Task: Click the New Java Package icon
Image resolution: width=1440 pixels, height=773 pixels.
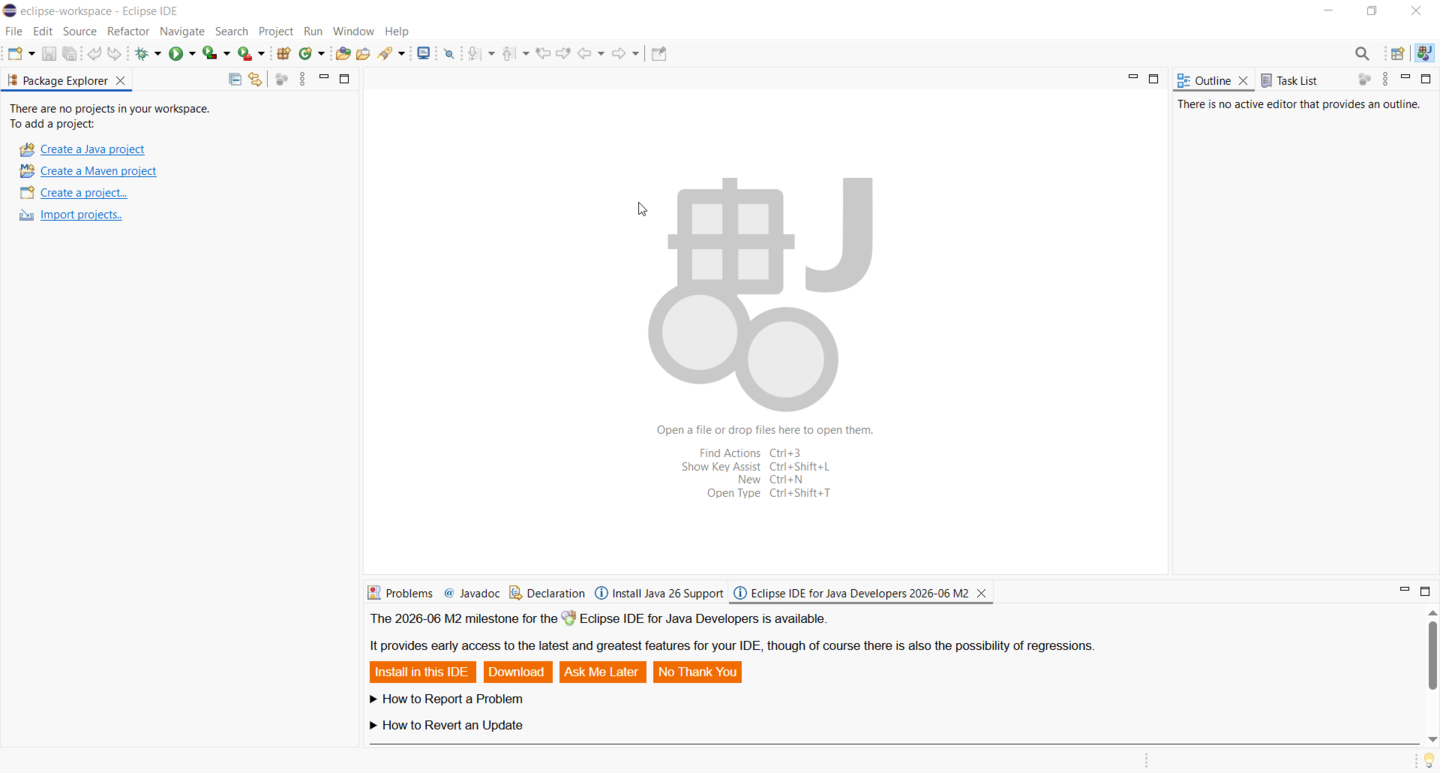Action: [x=284, y=54]
